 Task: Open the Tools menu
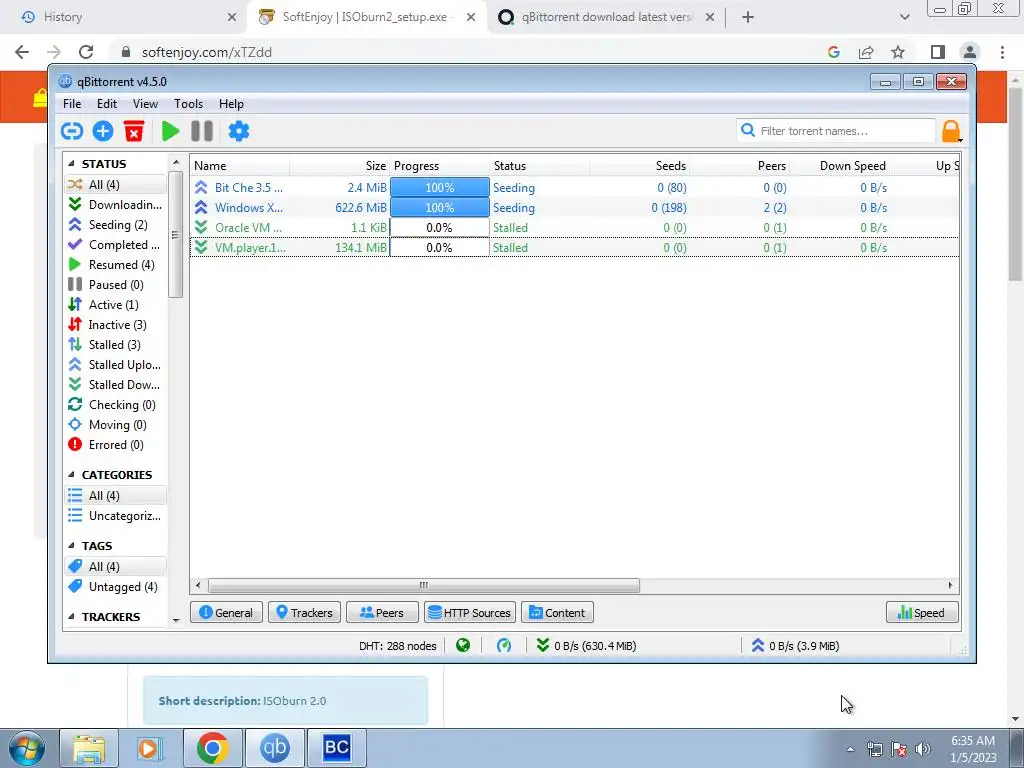click(188, 104)
